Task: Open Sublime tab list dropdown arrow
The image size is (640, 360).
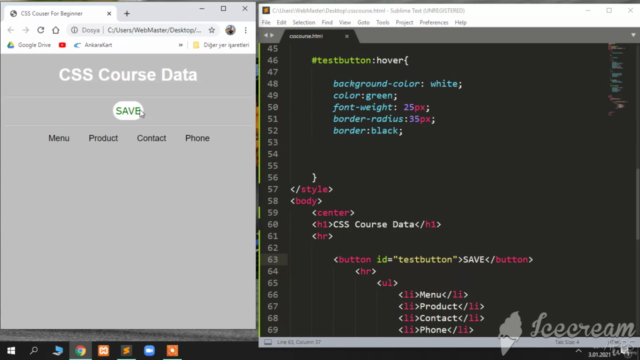Action: click(x=633, y=36)
